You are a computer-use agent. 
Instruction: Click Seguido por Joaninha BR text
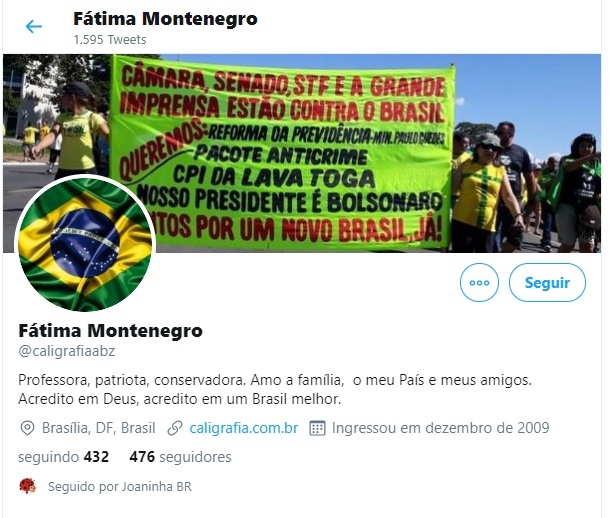click(x=120, y=486)
